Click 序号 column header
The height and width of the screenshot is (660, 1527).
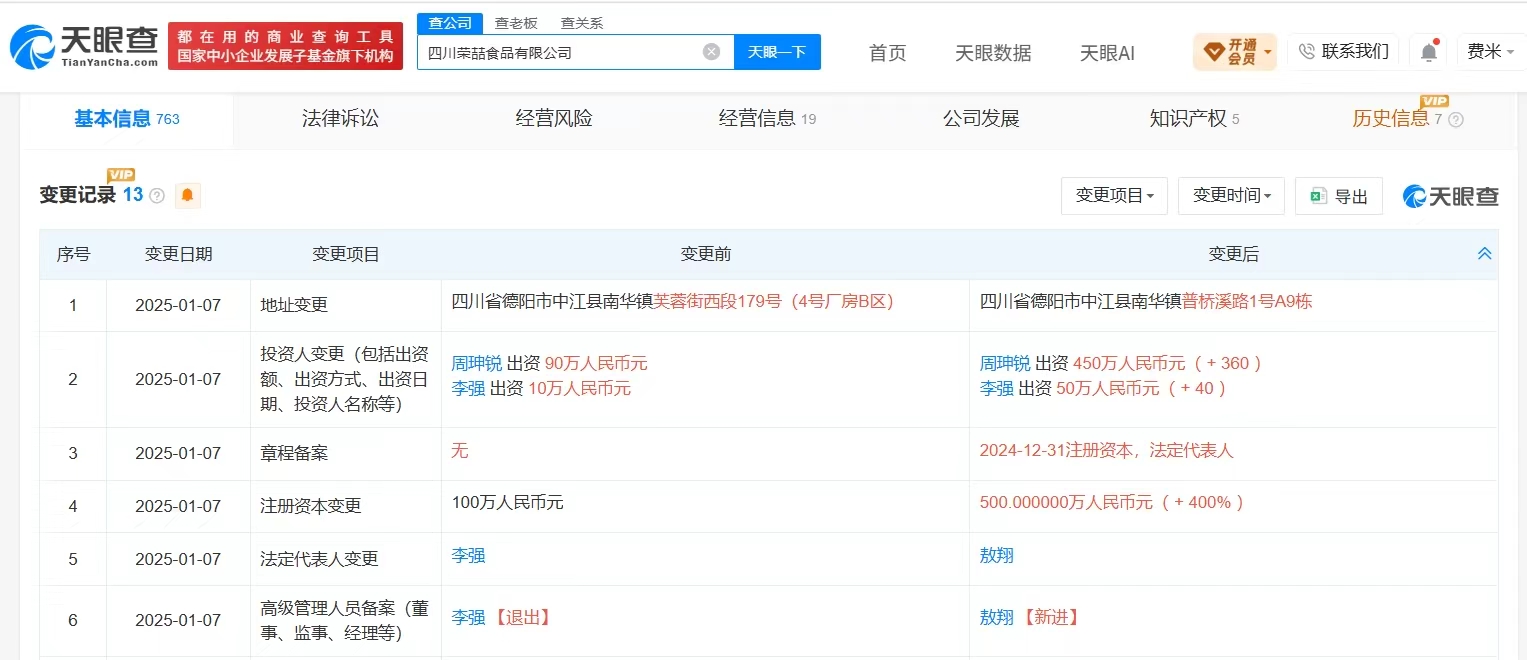point(73,254)
